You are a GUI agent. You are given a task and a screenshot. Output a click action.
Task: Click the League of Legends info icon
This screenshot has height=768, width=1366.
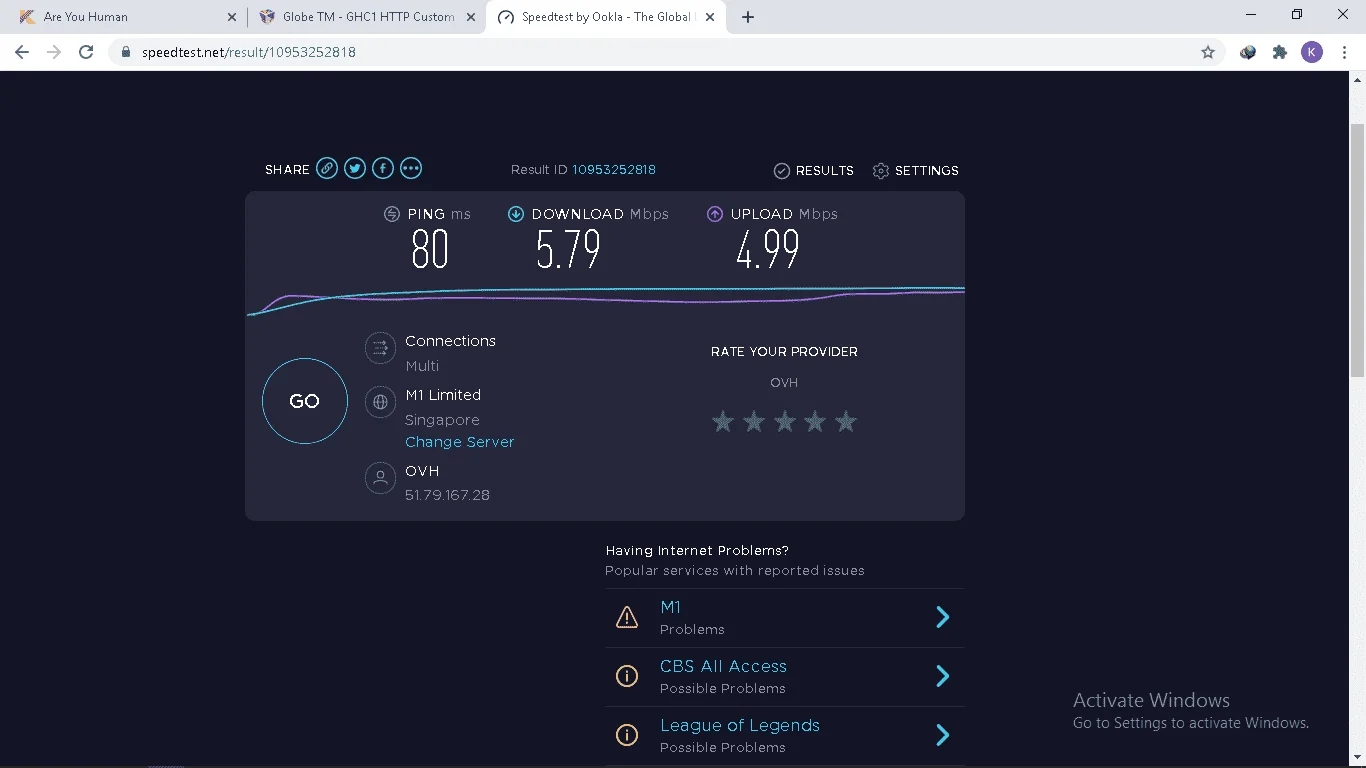click(x=627, y=735)
